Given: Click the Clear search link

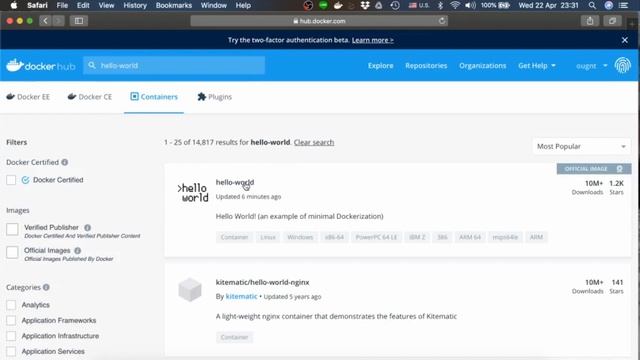Looking at the screenshot, I should (314, 142).
